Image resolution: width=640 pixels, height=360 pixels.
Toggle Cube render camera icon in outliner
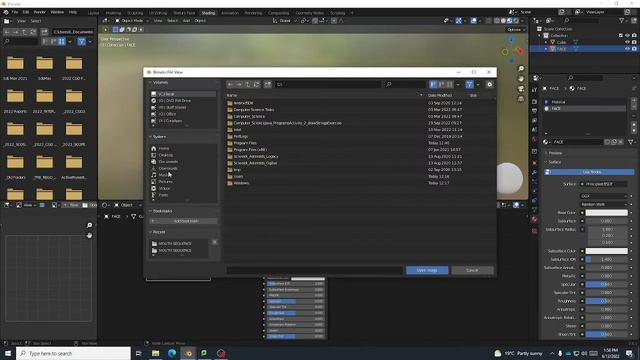click(634, 42)
